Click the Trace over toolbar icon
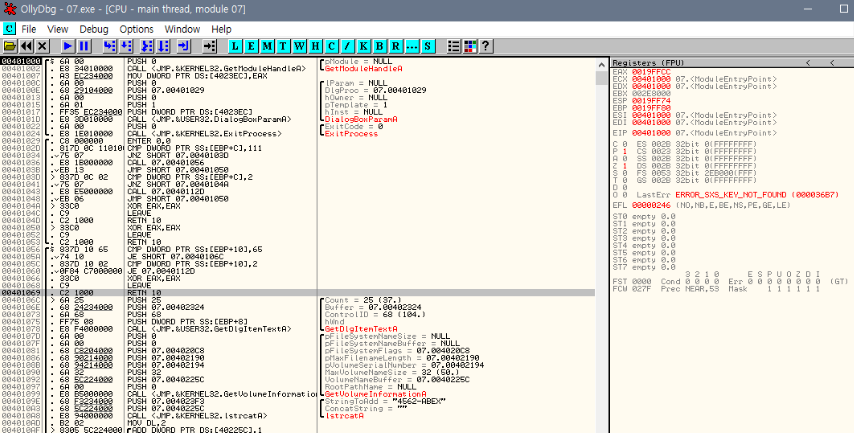Screen dimensions: 854x433 pyautogui.click(x=163, y=46)
